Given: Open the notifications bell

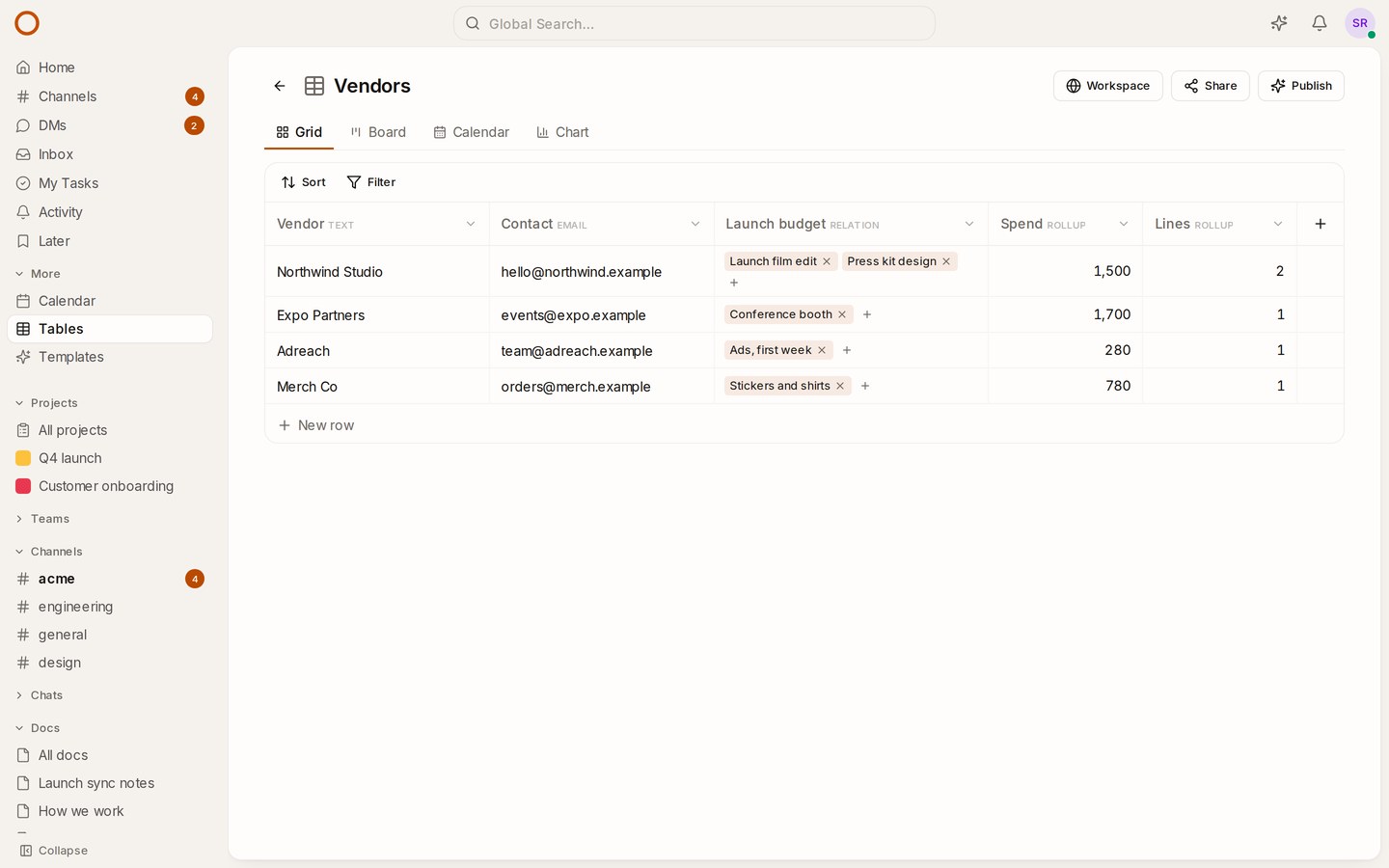Looking at the screenshot, I should click(1320, 23).
